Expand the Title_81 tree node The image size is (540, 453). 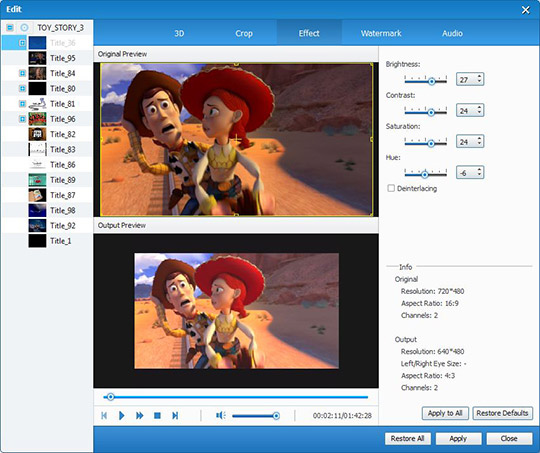(22, 104)
